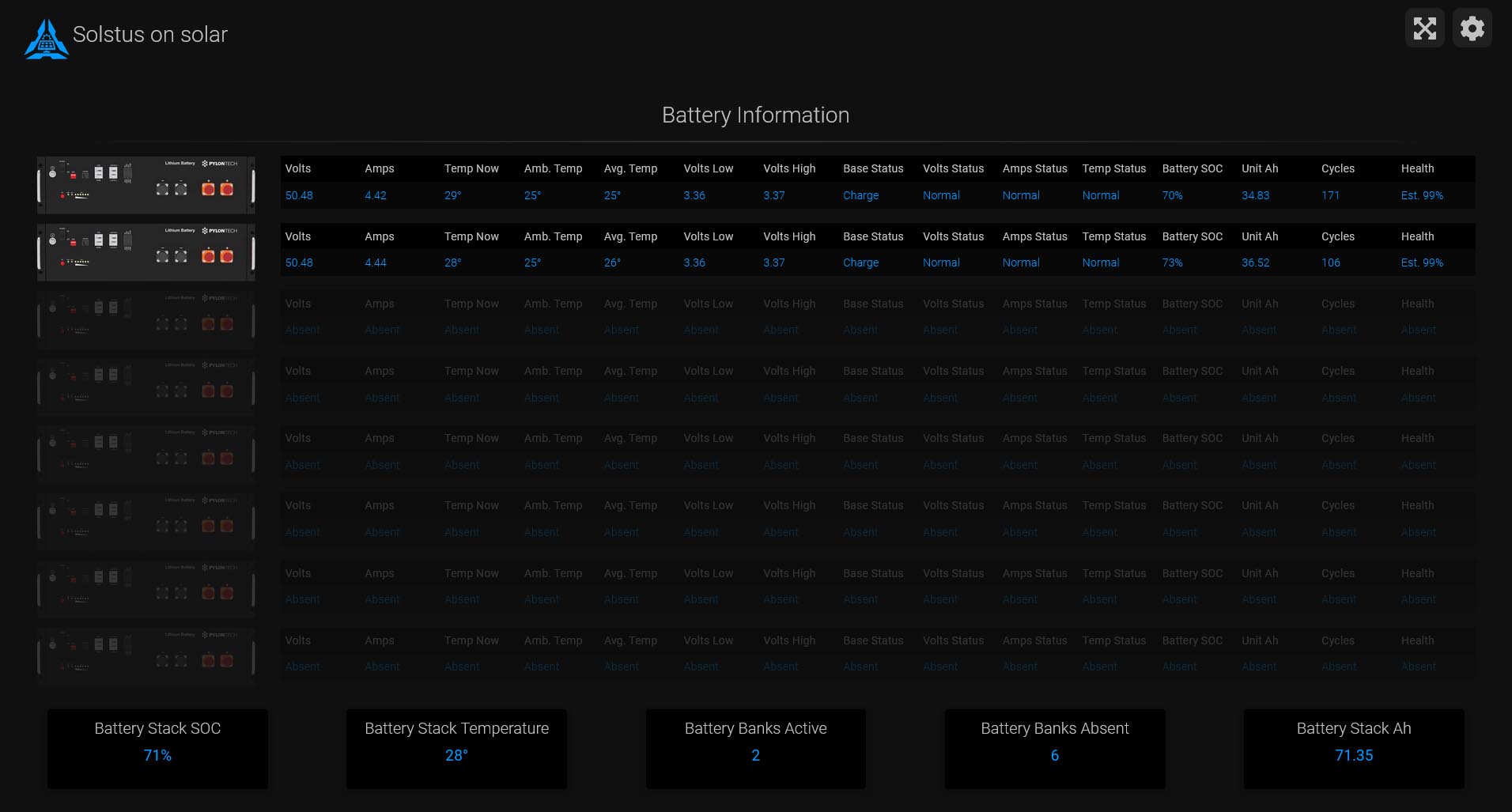Click Normal Volts Status in second bank row
The image size is (1512, 812).
point(941,262)
